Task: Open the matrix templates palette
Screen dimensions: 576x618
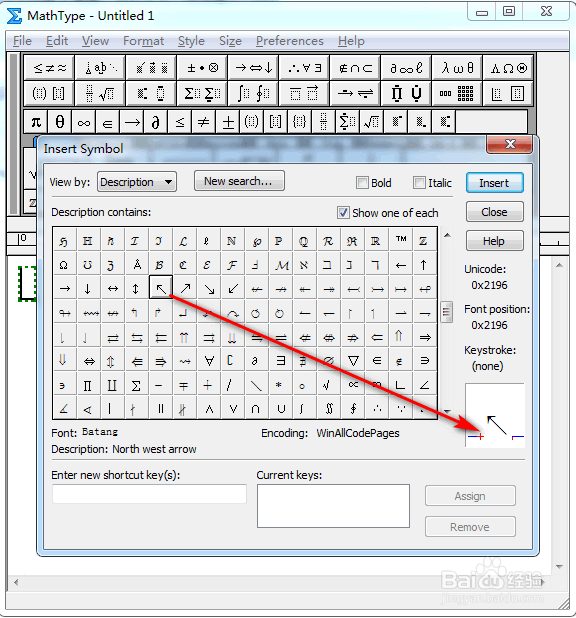Action: 457,93
